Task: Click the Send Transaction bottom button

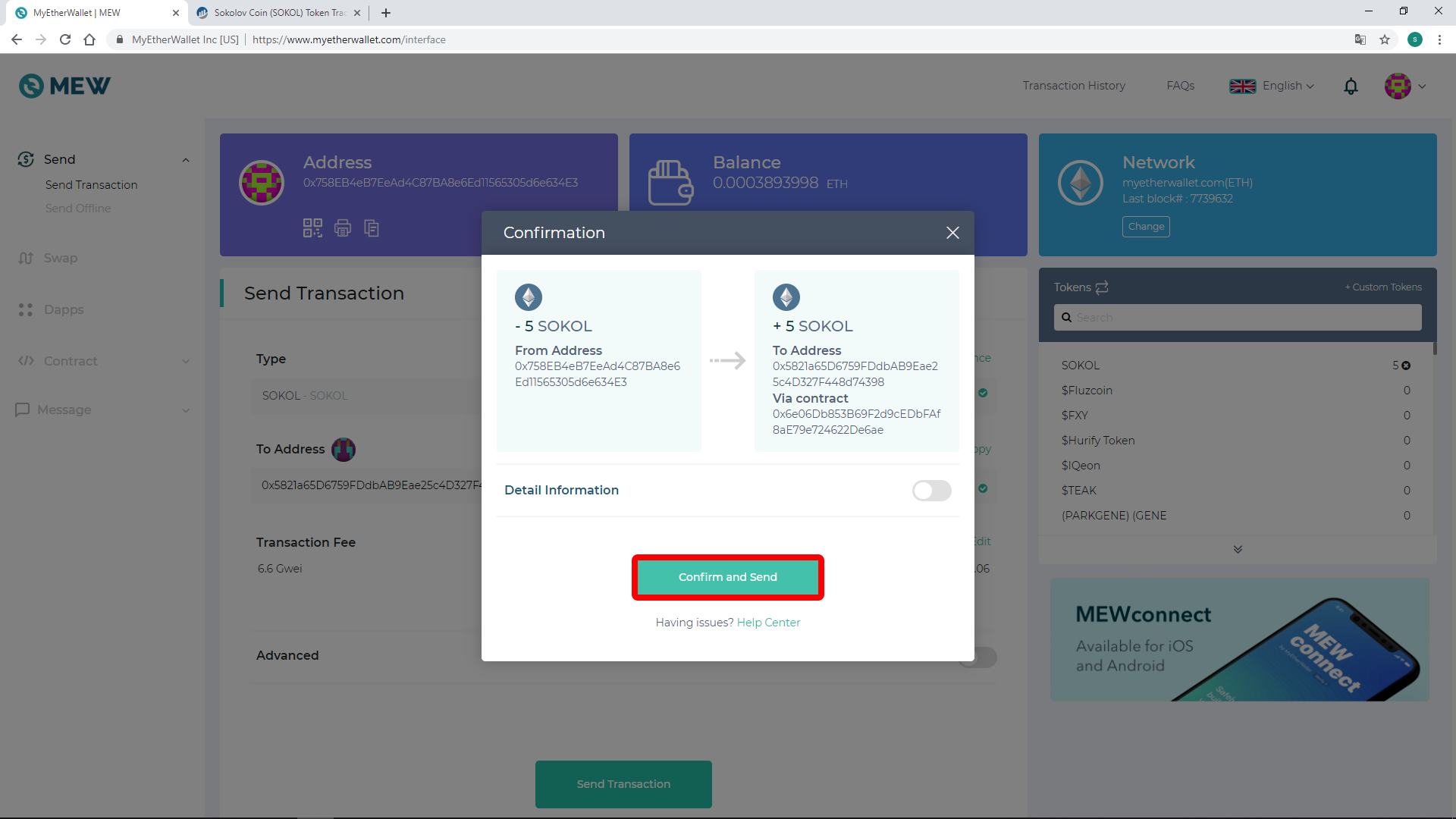Action: pyautogui.click(x=623, y=784)
